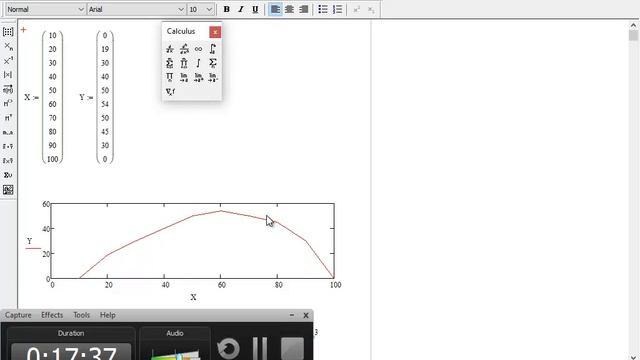Insert iterated product with limits operator
Screen dimensions: 640x360
(x=184, y=63)
